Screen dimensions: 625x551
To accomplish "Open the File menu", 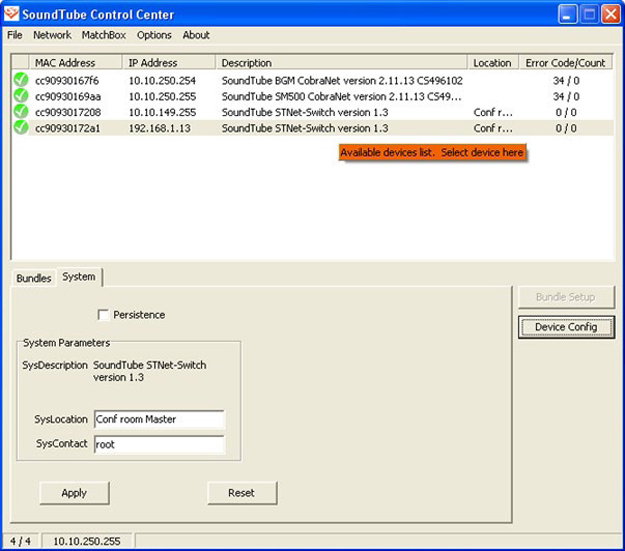I will (x=15, y=35).
